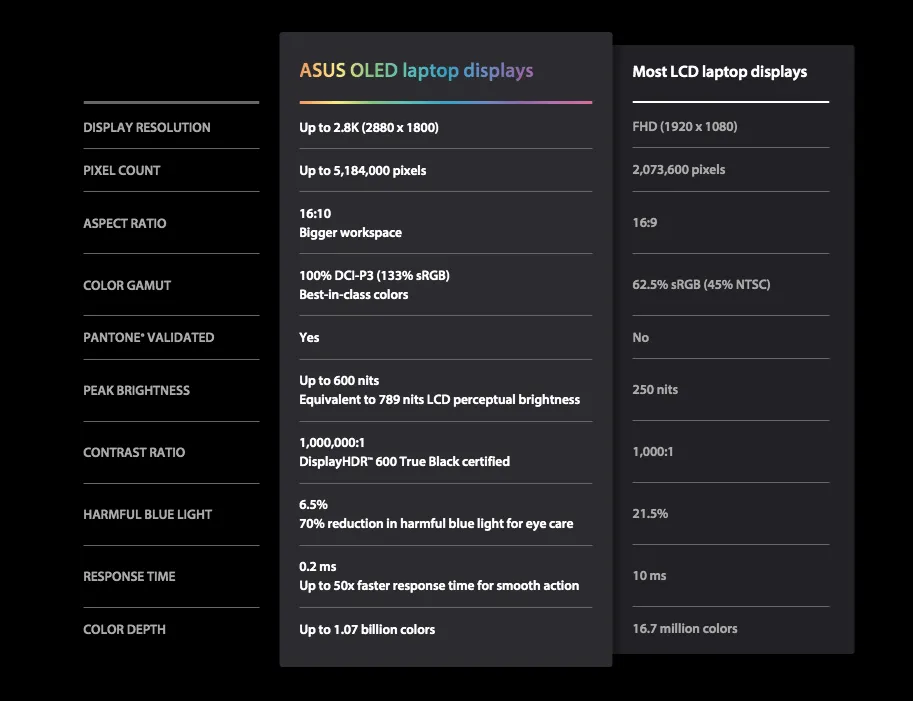Click 'Up to 1.07 billion colors' value

tap(367, 629)
